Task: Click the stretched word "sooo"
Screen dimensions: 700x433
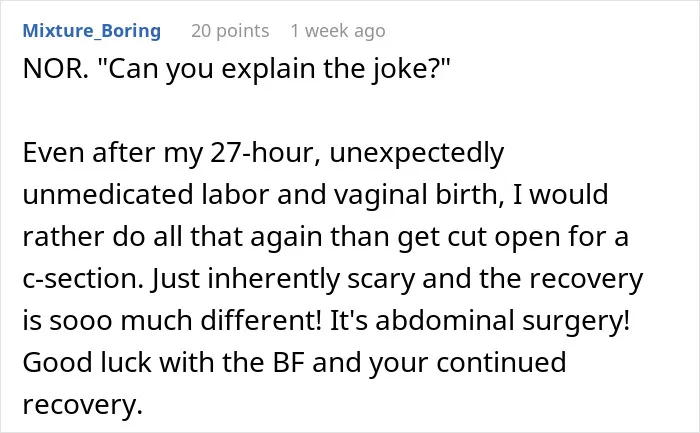Action: [x=80, y=321]
